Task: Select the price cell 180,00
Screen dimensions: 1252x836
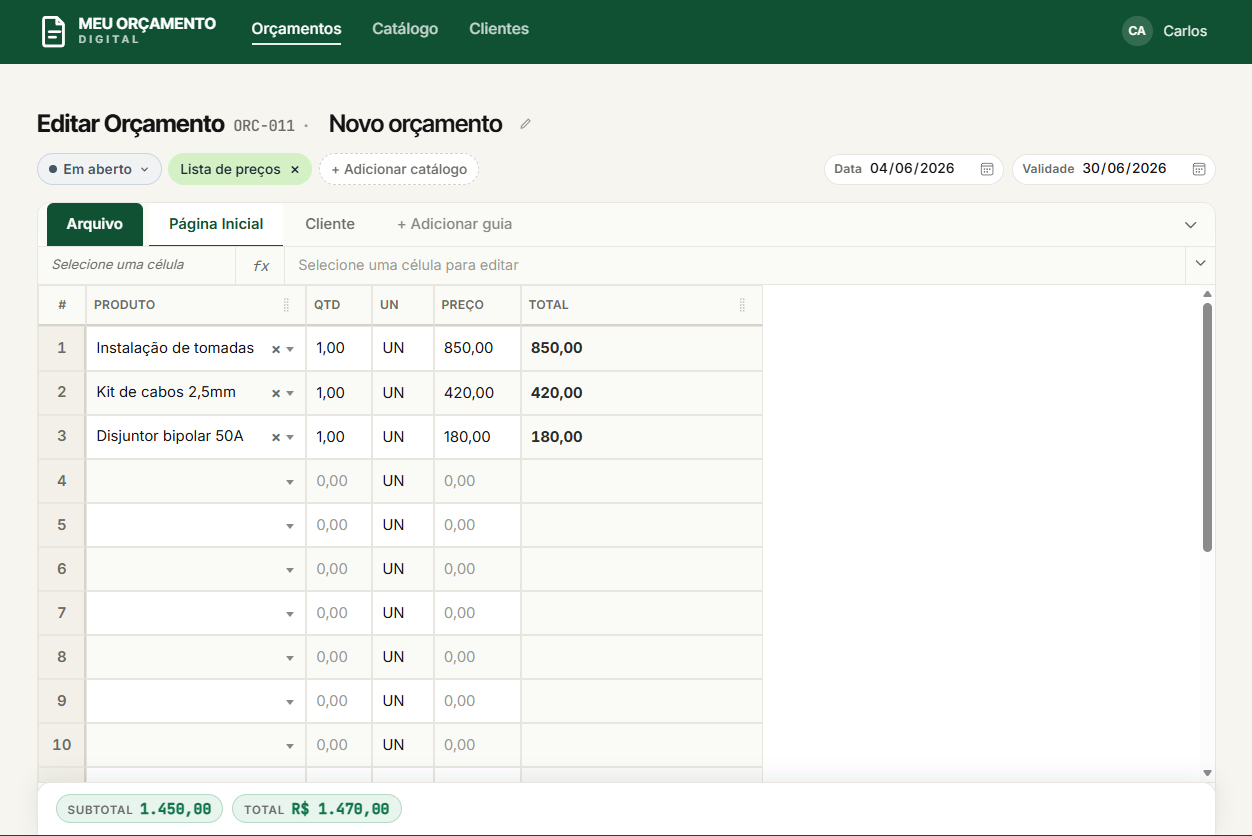Action: click(x=478, y=436)
